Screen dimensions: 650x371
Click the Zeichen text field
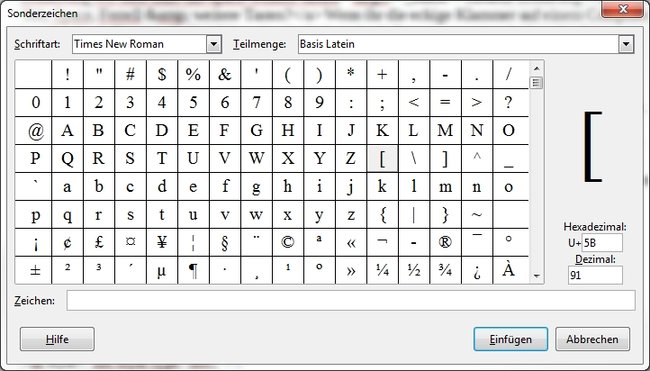click(351, 301)
